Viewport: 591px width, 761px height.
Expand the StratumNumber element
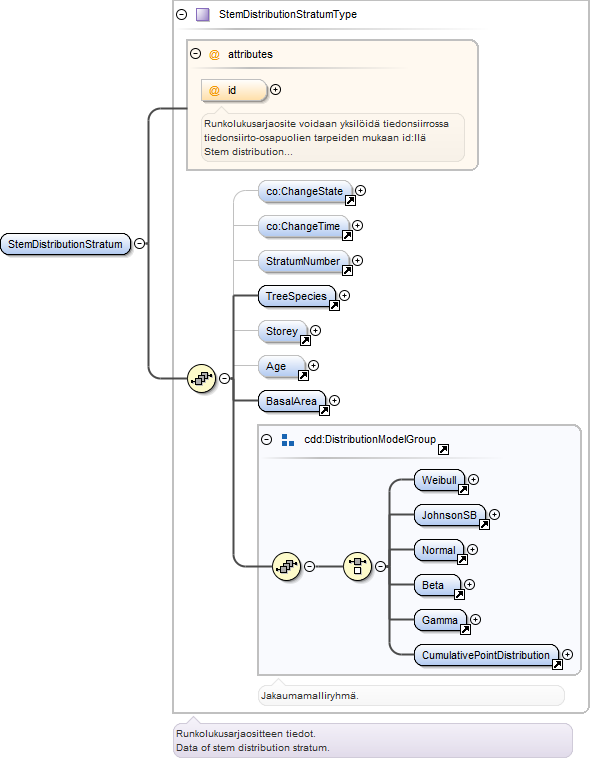tap(358, 261)
